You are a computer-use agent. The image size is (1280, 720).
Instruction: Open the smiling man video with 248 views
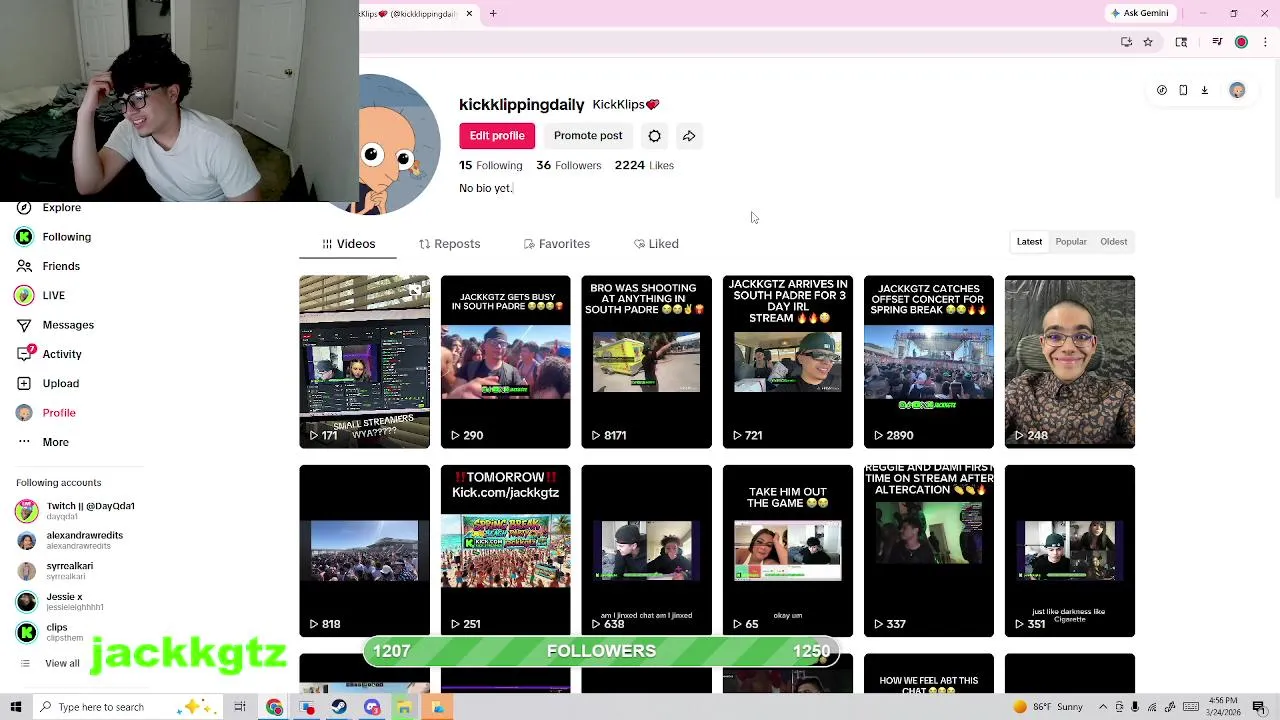1069,362
